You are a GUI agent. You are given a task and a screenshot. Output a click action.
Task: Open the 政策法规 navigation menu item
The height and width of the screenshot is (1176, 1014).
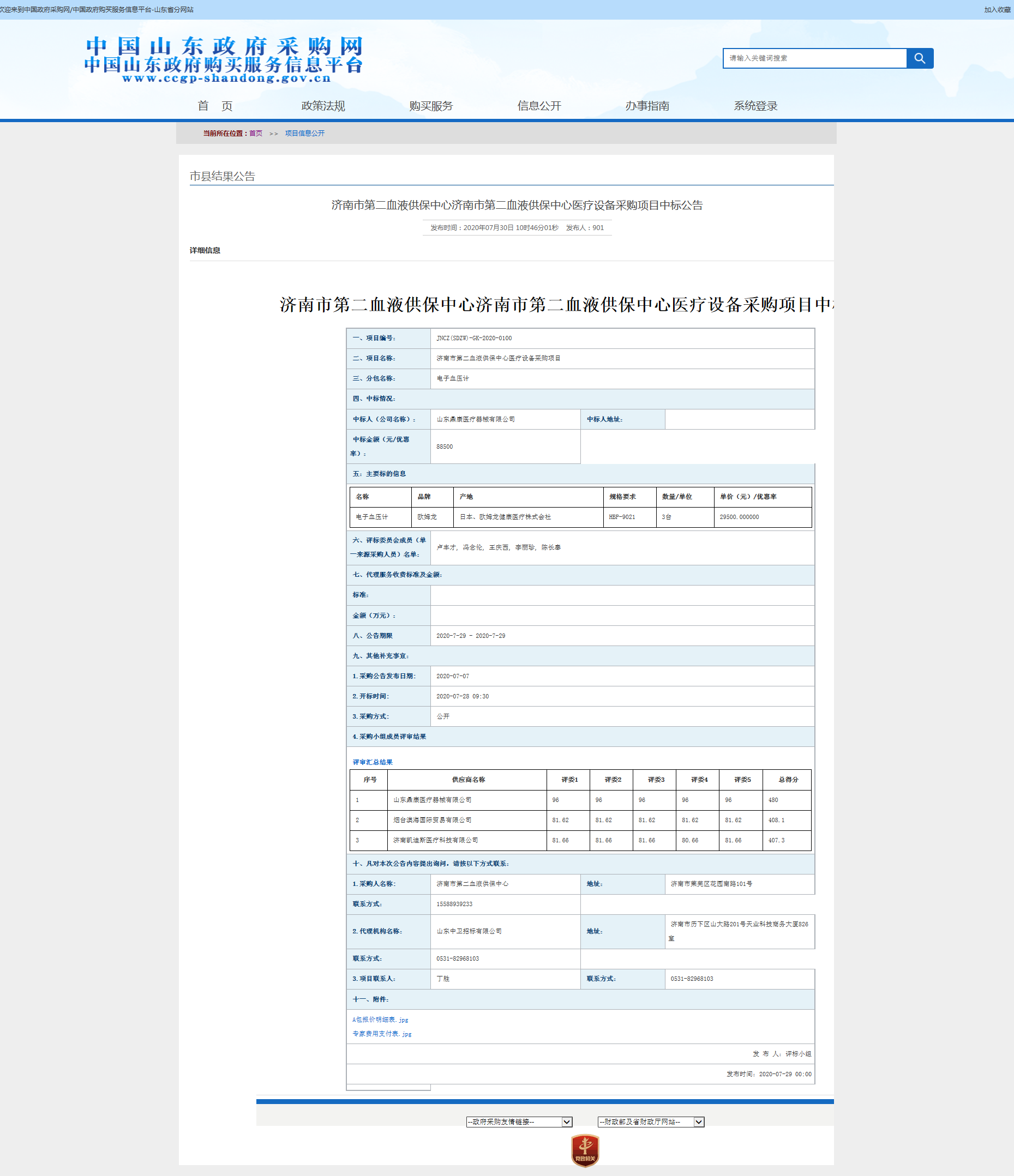pos(322,106)
